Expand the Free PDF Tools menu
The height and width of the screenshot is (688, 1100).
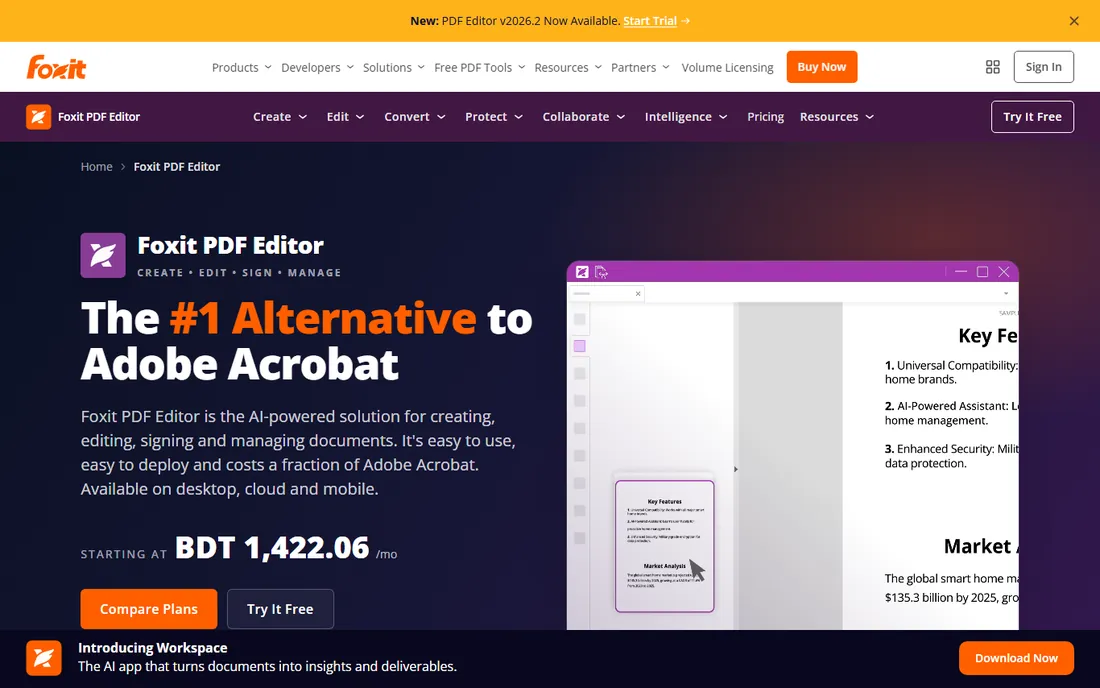point(480,67)
